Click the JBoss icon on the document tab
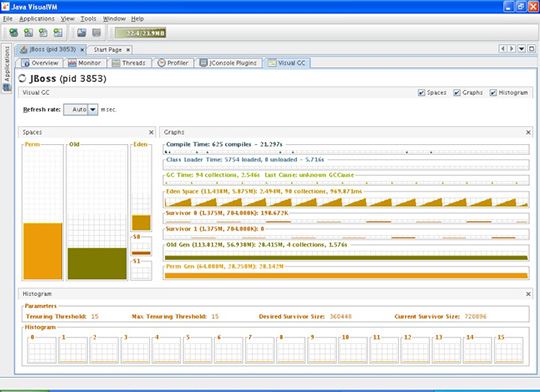This screenshot has height=392, width=540. point(24,50)
